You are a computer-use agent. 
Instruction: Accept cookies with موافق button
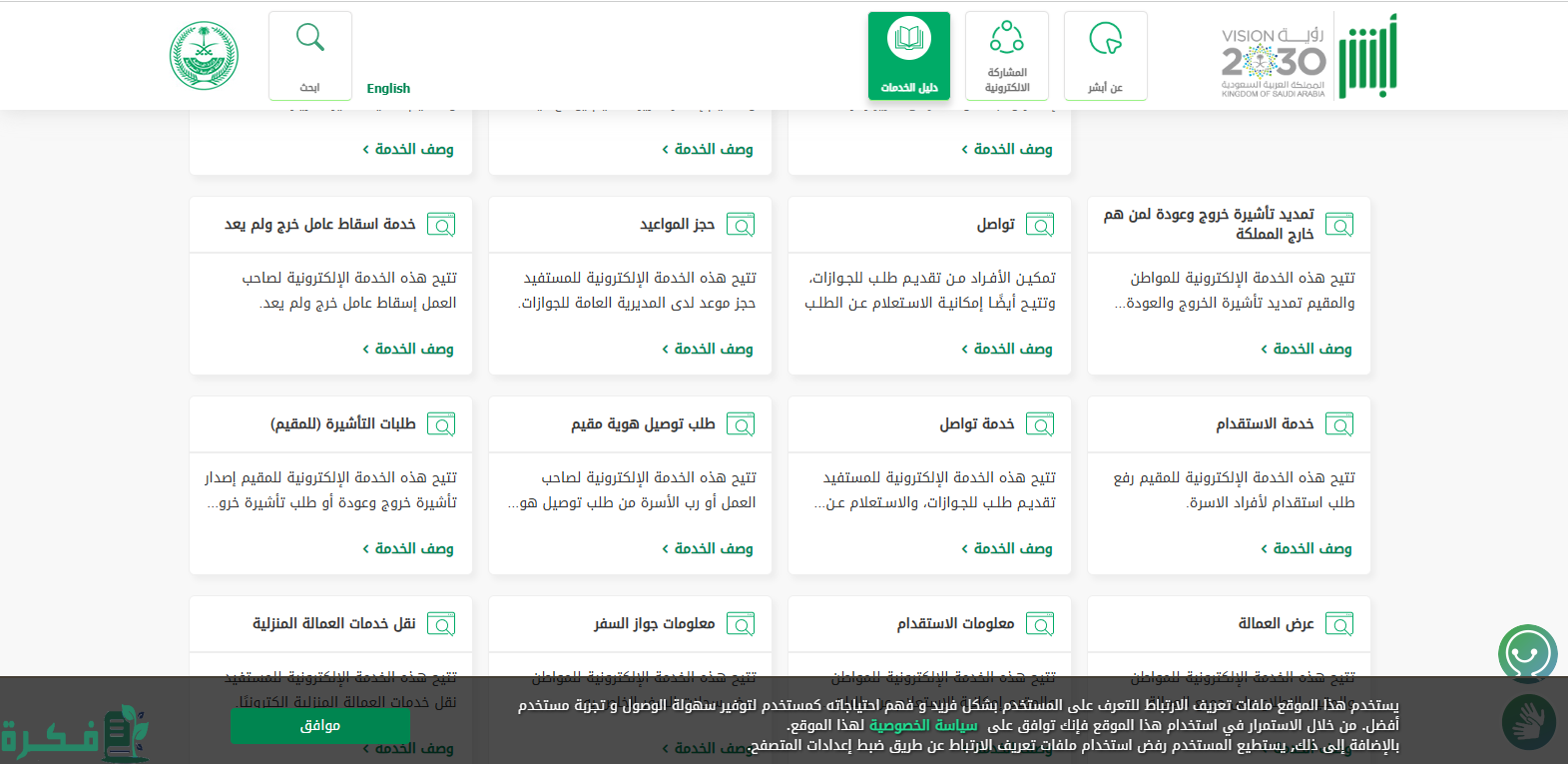(319, 726)
